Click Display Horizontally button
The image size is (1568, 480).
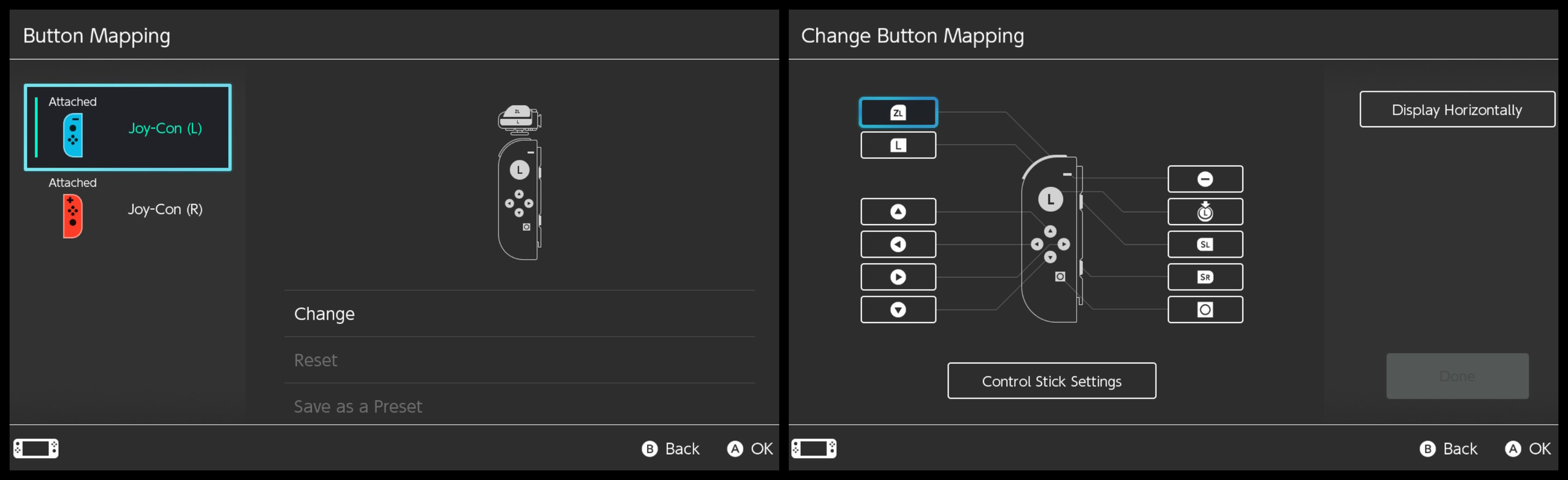pos(1456,110)
